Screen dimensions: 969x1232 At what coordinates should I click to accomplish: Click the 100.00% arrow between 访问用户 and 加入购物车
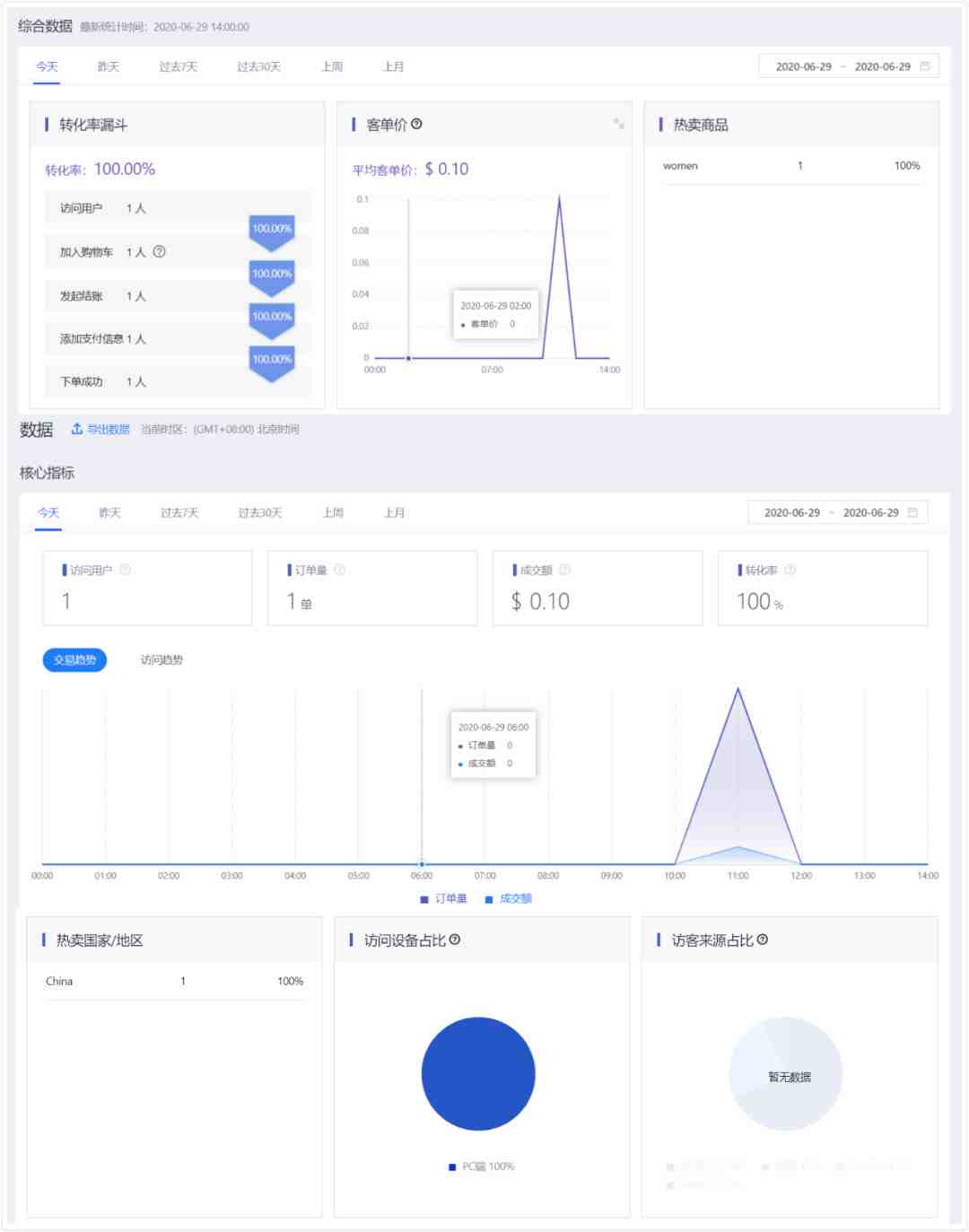272,232
